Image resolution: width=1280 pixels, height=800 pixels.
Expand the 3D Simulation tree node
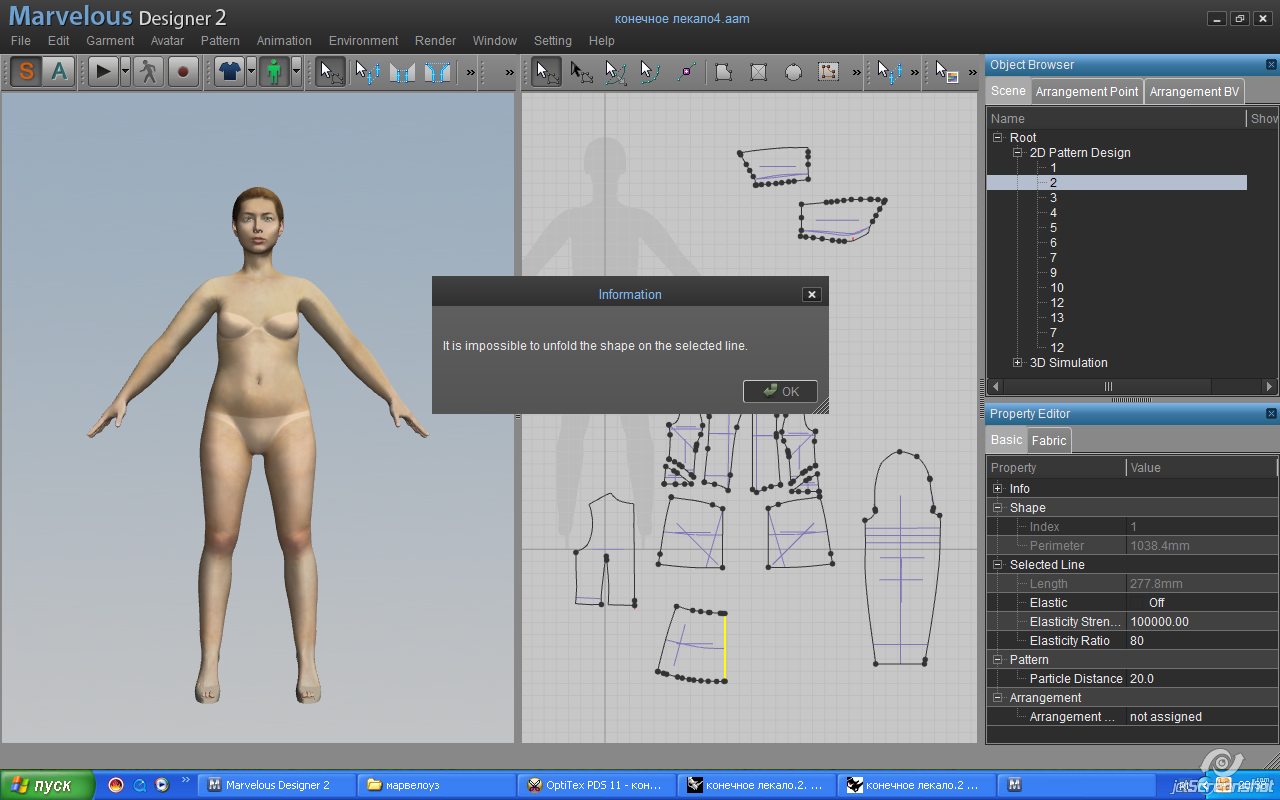coord(1018,363)
